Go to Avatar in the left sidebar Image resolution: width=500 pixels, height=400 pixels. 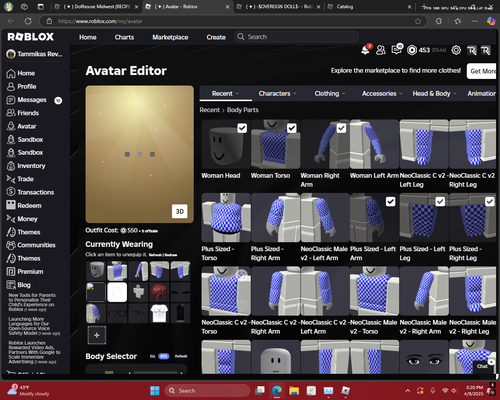click(x=21, y=126)
